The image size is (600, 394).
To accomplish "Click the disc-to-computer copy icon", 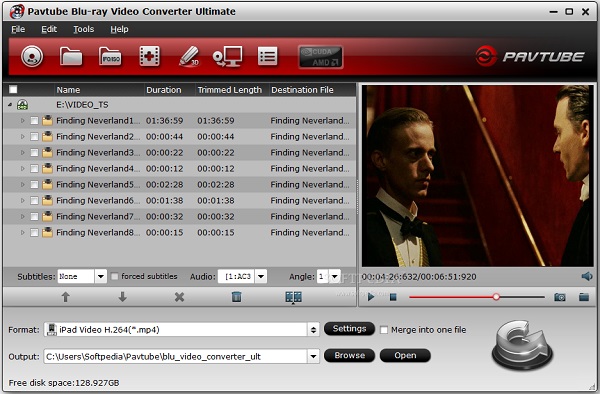I will (x=228, y=57).
